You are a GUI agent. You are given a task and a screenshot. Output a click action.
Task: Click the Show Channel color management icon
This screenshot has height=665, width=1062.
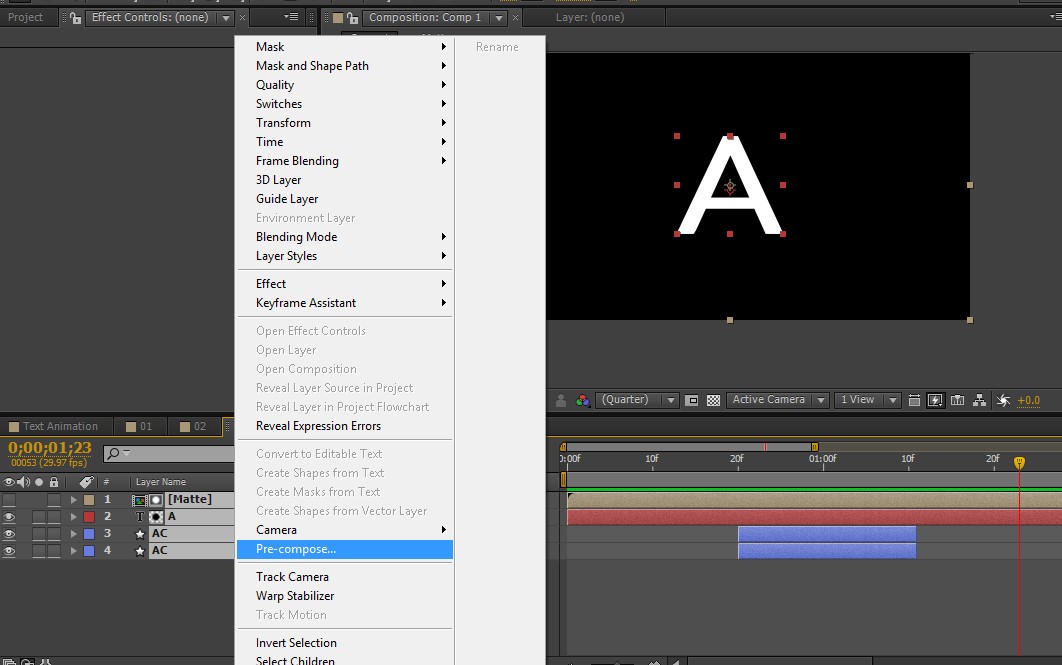pos(582,400)
